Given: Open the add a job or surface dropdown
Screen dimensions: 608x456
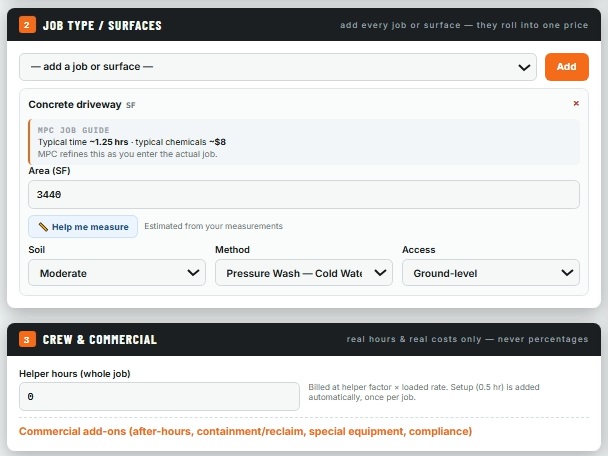Looking at the screenshot, I should pyautogui.click(x=278, y=67).
